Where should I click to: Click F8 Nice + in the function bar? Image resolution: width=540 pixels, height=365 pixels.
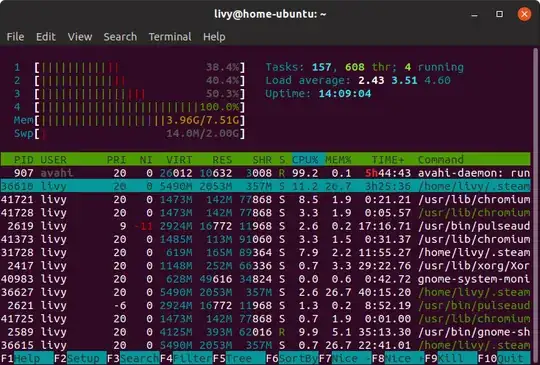[398, 358]
